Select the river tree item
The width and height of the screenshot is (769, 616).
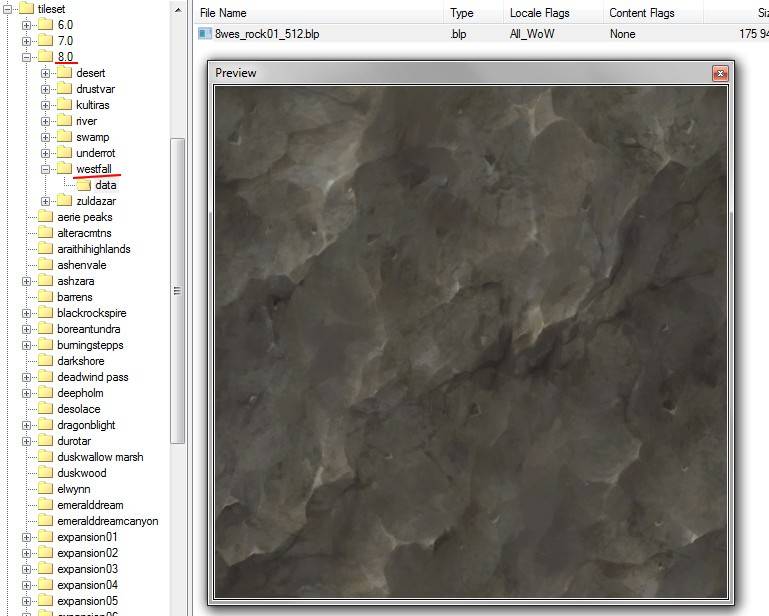[x=86, y=121]
